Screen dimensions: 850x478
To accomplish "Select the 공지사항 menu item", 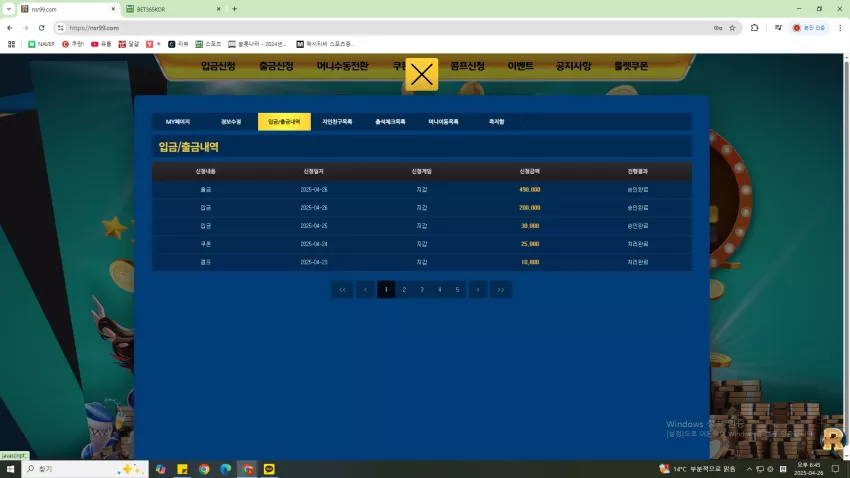I will point(573,66).
